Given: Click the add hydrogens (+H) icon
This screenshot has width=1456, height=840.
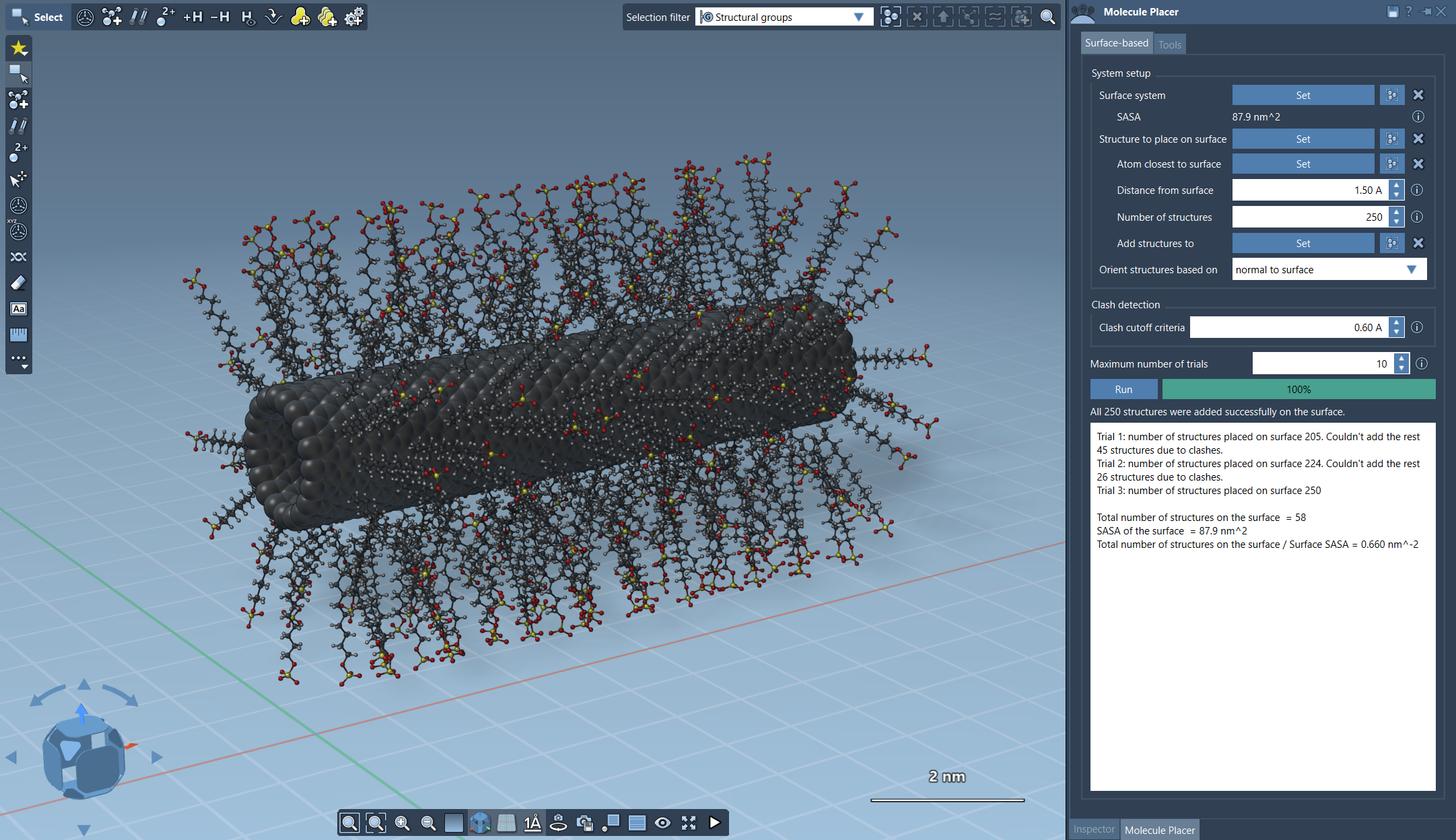Looking at the screenshot, I should point(193,17).
